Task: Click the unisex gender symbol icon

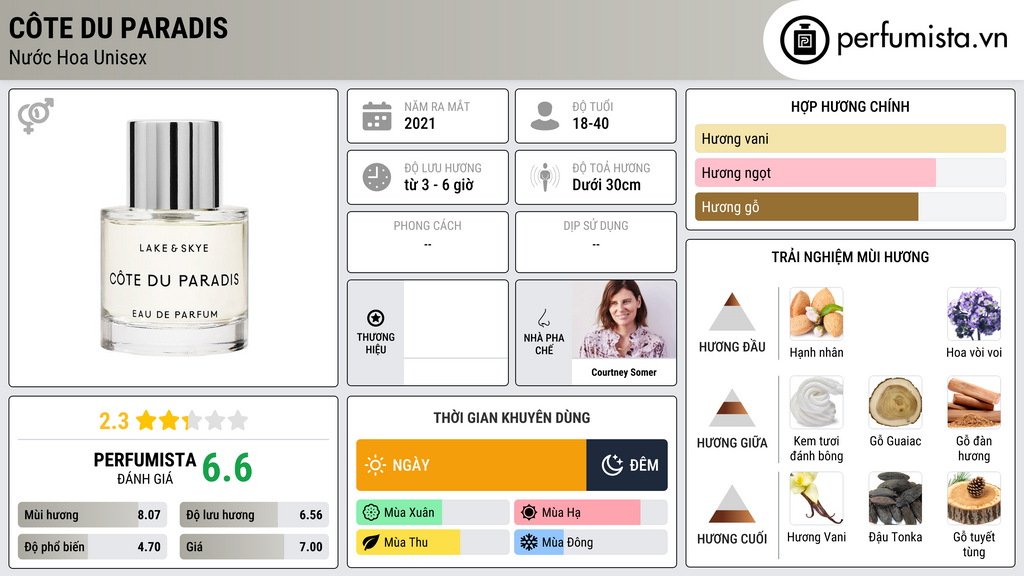Action: (x=35, y=116)
